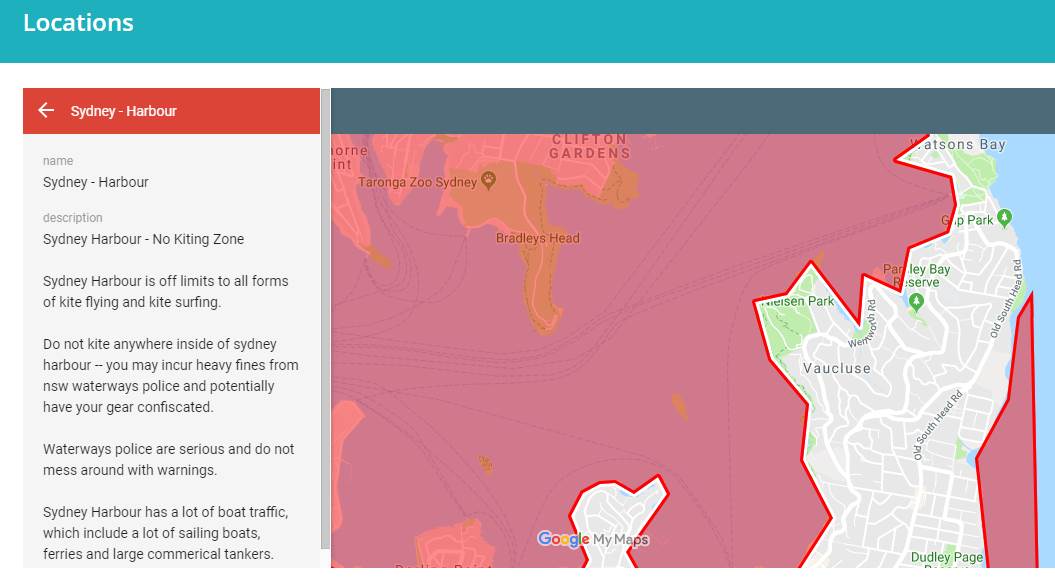Open the Google My Maps logo
This screenshot has height=580, width=1055.
(x=592, y=539)
